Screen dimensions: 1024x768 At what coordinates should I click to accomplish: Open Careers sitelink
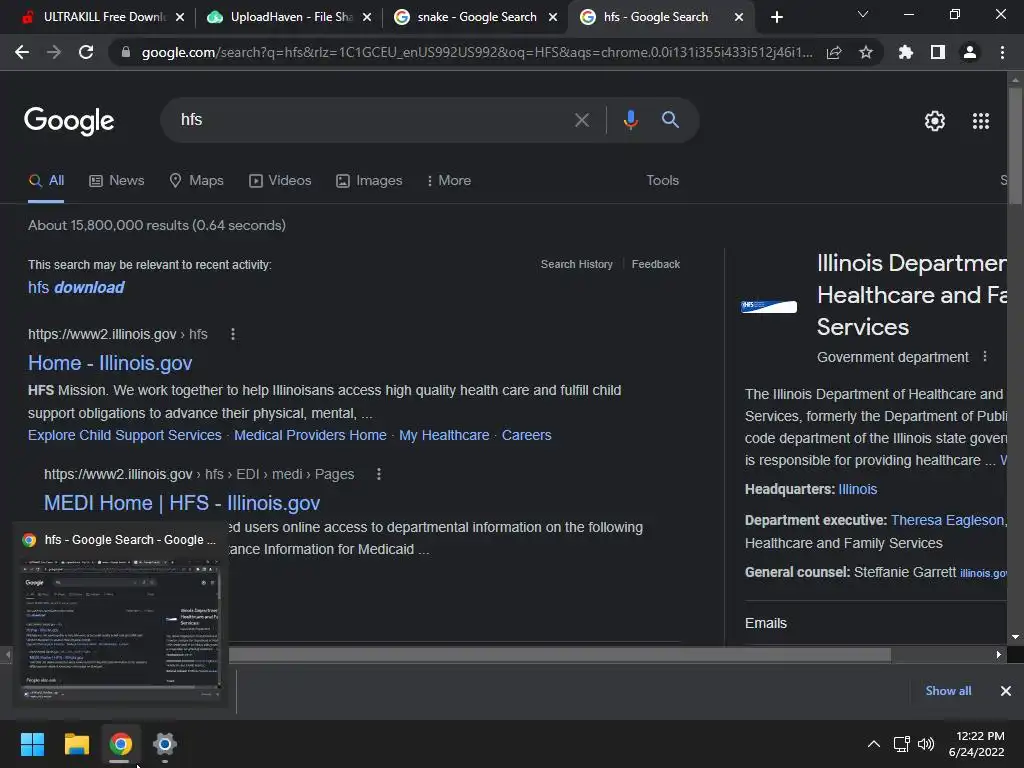coord(526,435)
